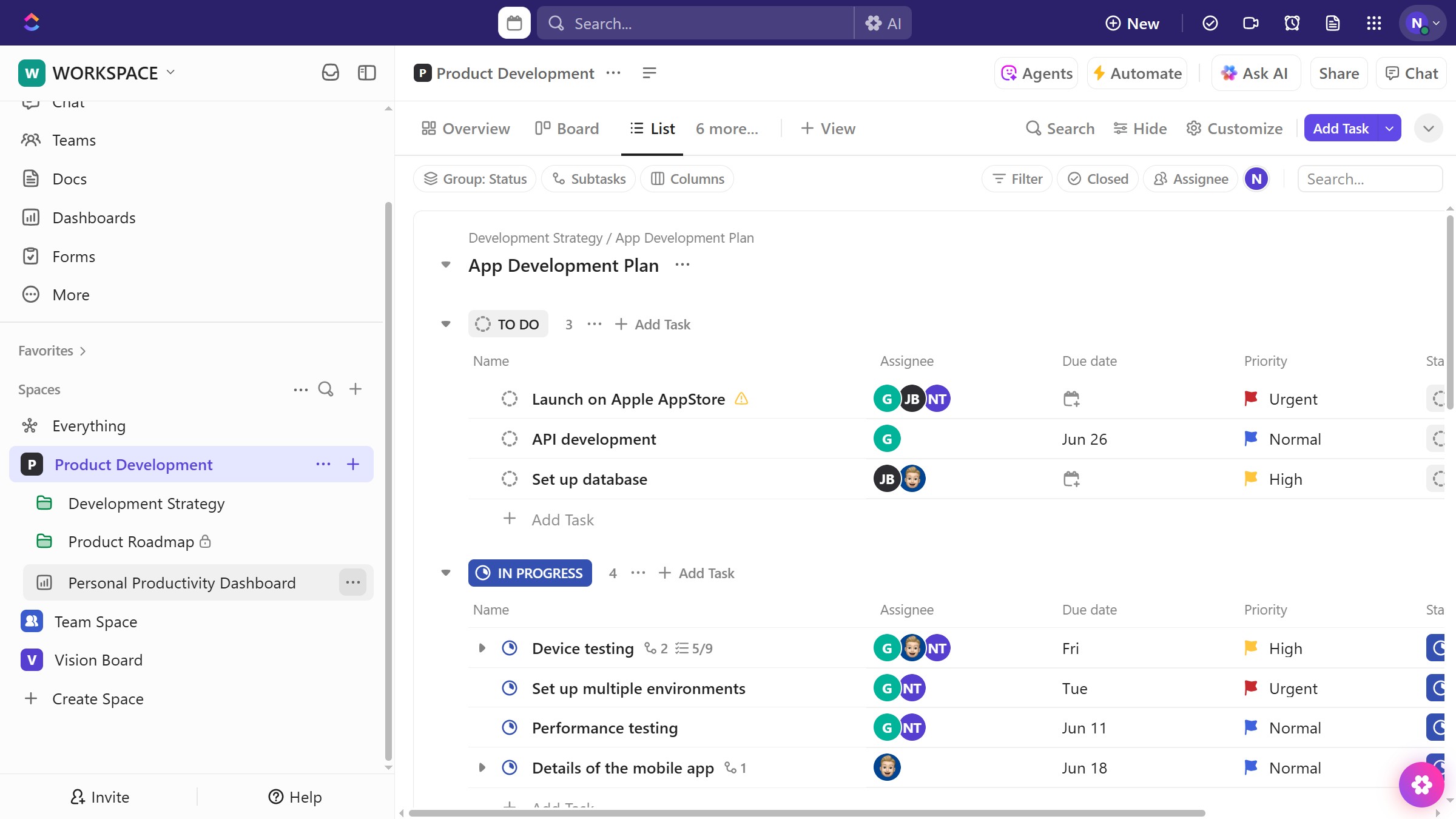Click the Add Task button
Screen dimensions: 1456x819
tap(1341, 128)
